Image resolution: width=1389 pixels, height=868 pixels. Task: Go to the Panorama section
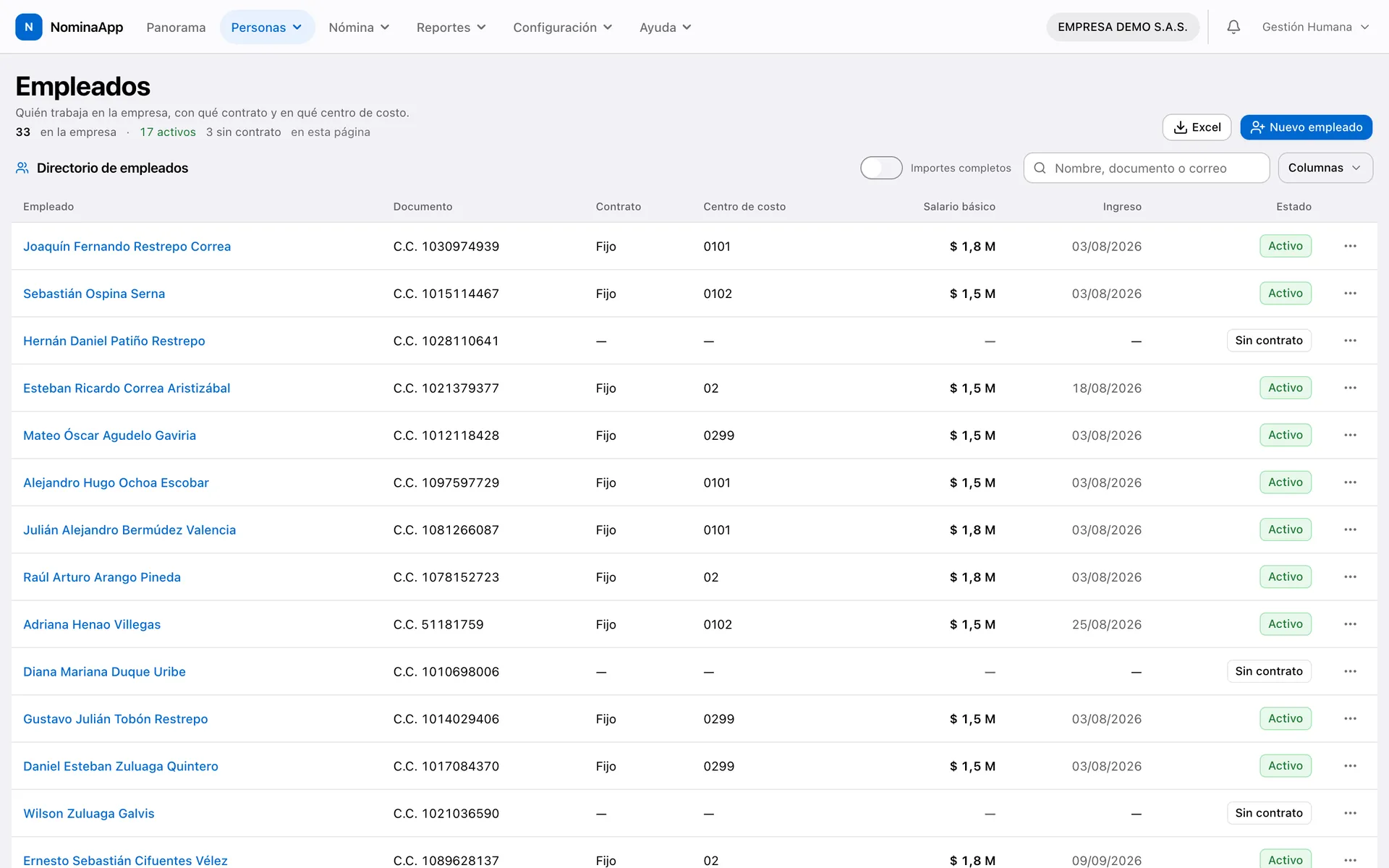(x=176, y=27)
